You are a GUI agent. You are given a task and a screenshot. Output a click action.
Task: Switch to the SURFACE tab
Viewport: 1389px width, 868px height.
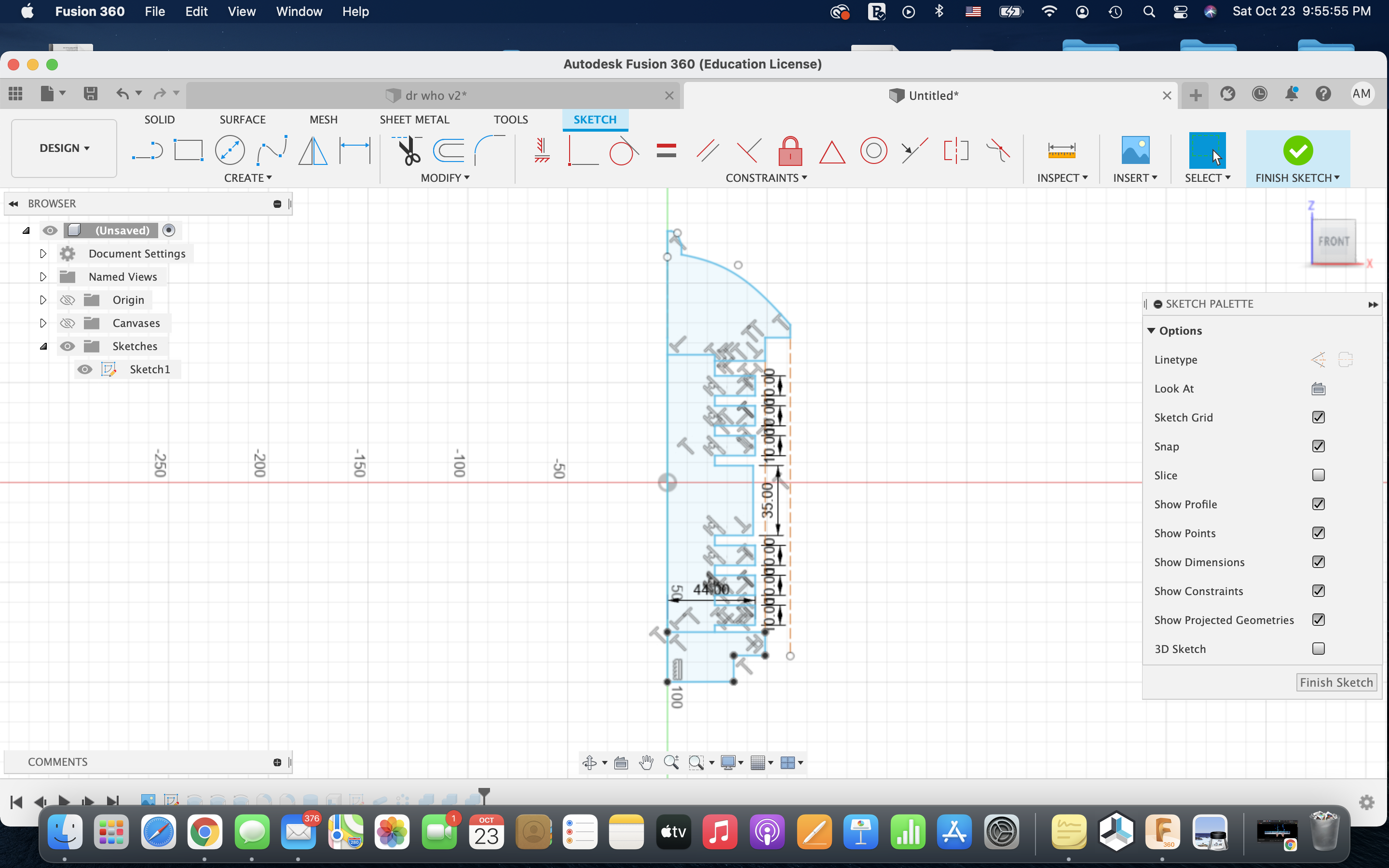242,120
